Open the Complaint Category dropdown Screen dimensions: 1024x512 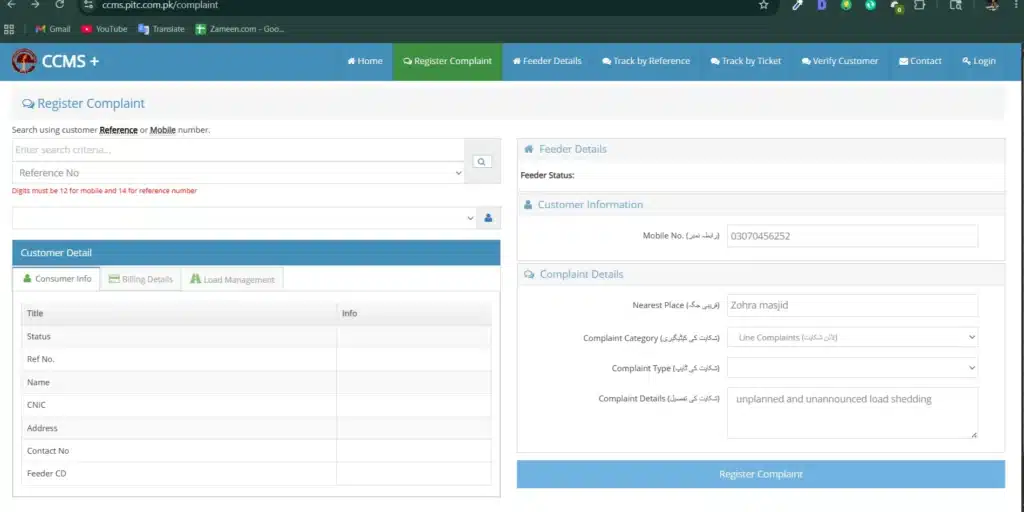852,338
